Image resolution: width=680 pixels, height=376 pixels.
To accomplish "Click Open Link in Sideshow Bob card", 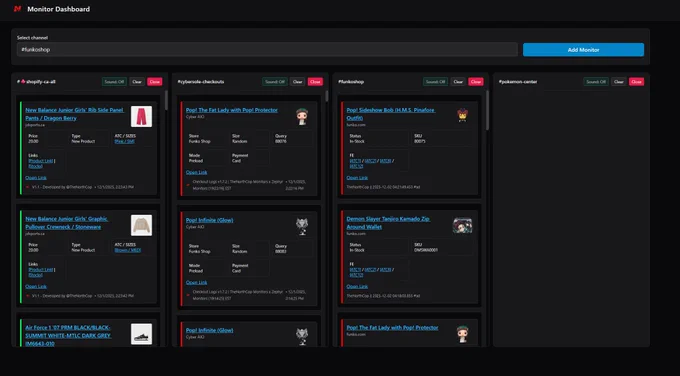I will point(357,178).
